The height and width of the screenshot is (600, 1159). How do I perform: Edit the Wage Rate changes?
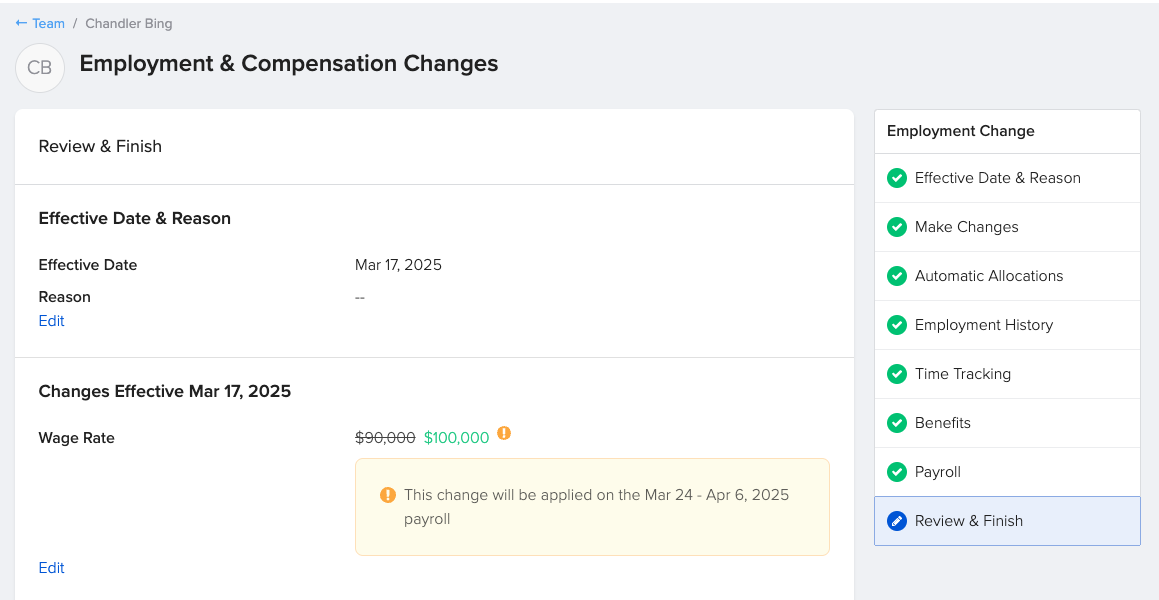(x=51, y=567)
